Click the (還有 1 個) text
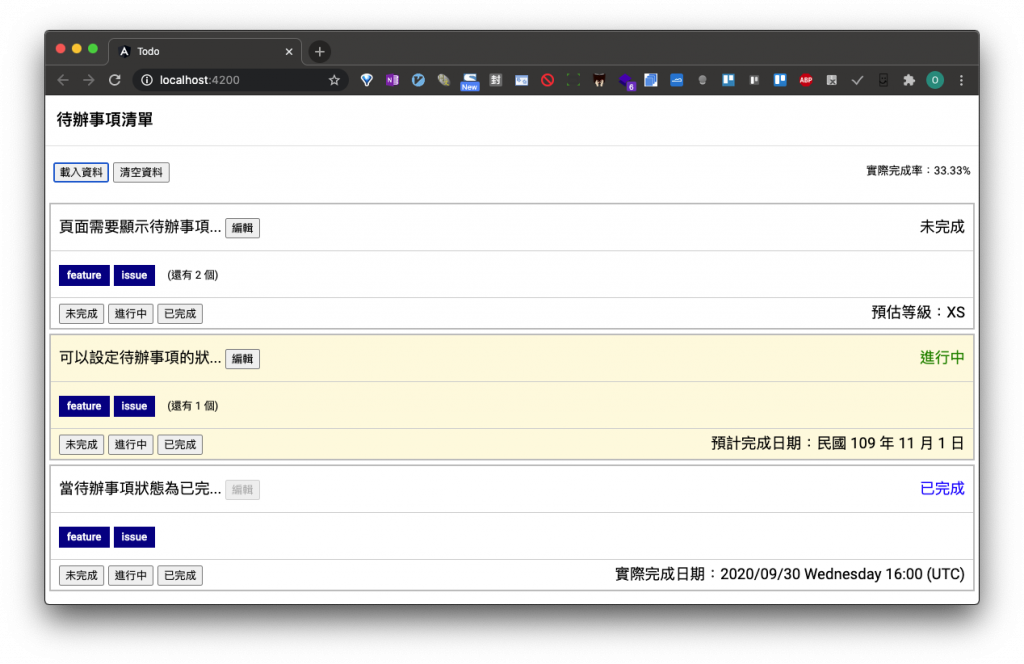This screenshot has width=1024, height=664. tap(193, 406)
